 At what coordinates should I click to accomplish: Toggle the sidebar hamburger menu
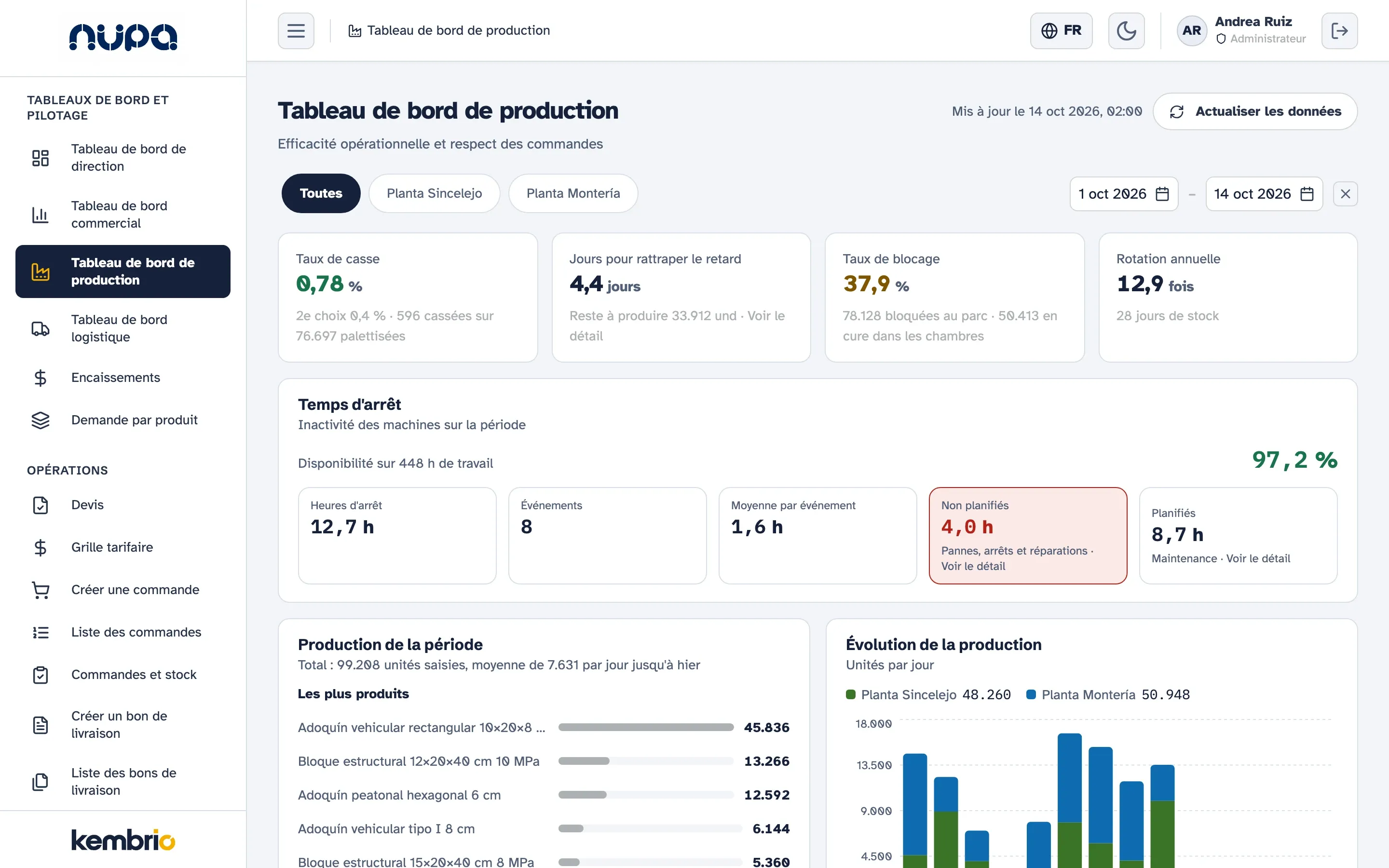pyautogui.click(x=296, y=30)
